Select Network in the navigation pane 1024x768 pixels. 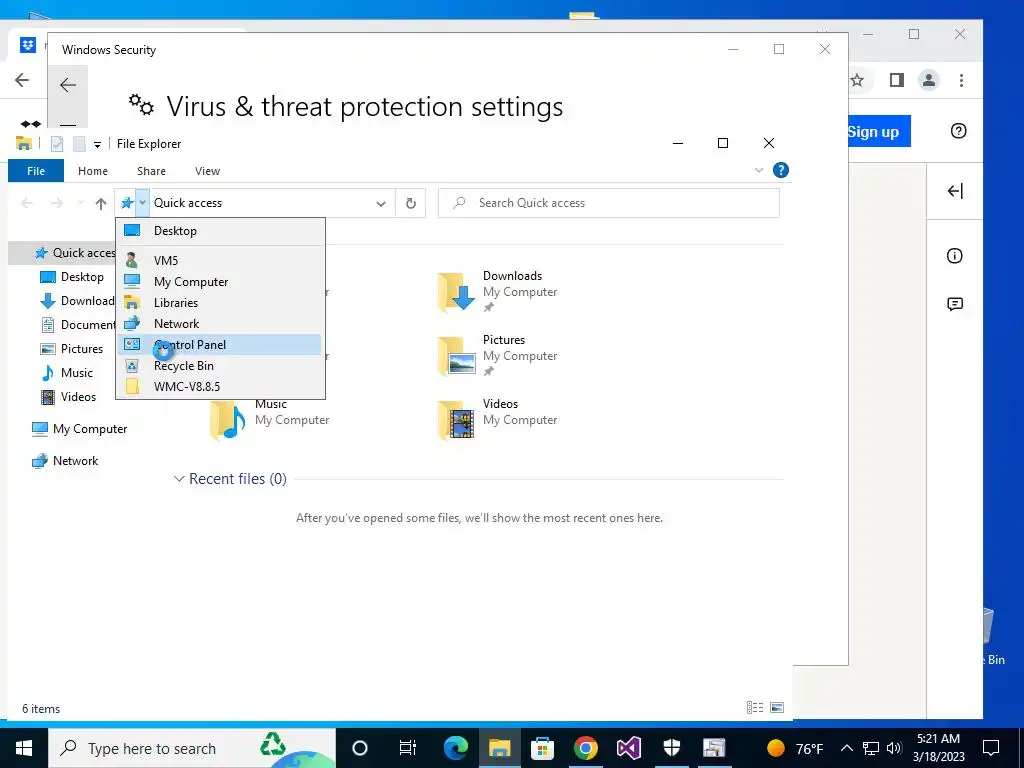65,461
